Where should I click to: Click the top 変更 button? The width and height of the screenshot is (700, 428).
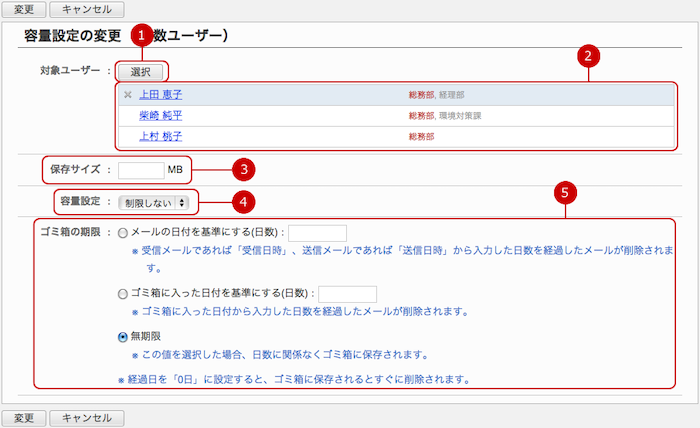22,9
